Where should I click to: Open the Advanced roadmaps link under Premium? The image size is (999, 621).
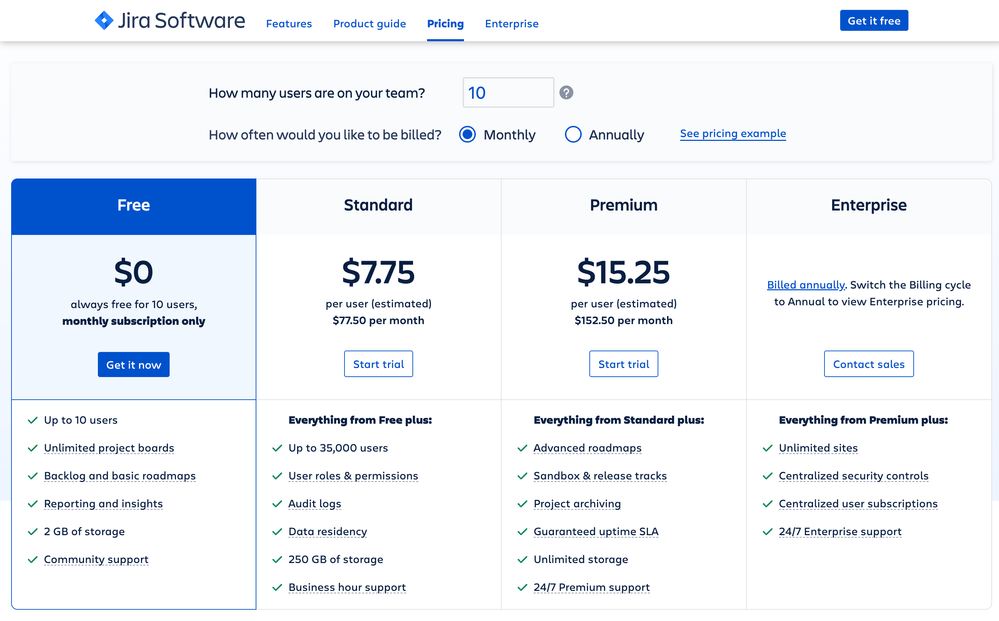click(587, 447)
